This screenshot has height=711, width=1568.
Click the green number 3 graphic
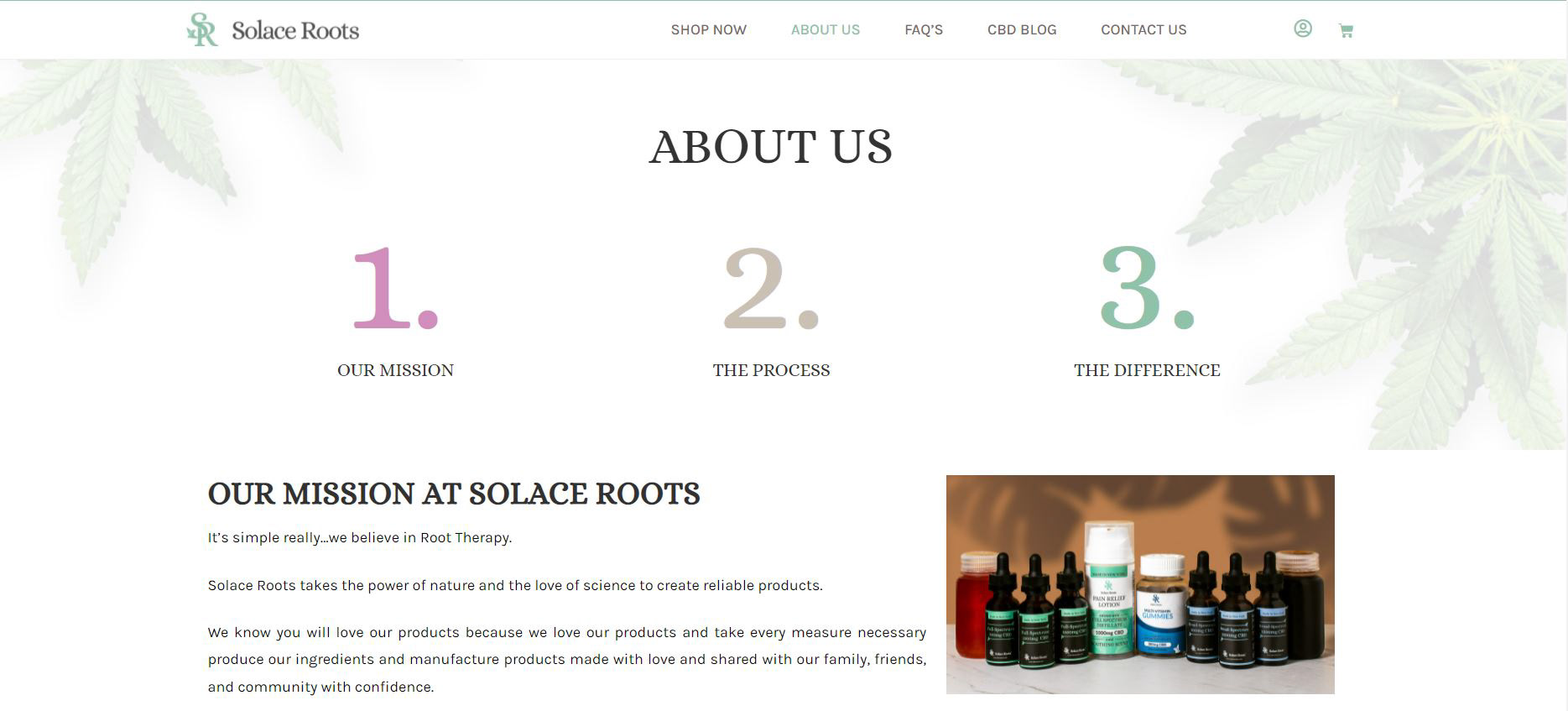pos(1147,288)
